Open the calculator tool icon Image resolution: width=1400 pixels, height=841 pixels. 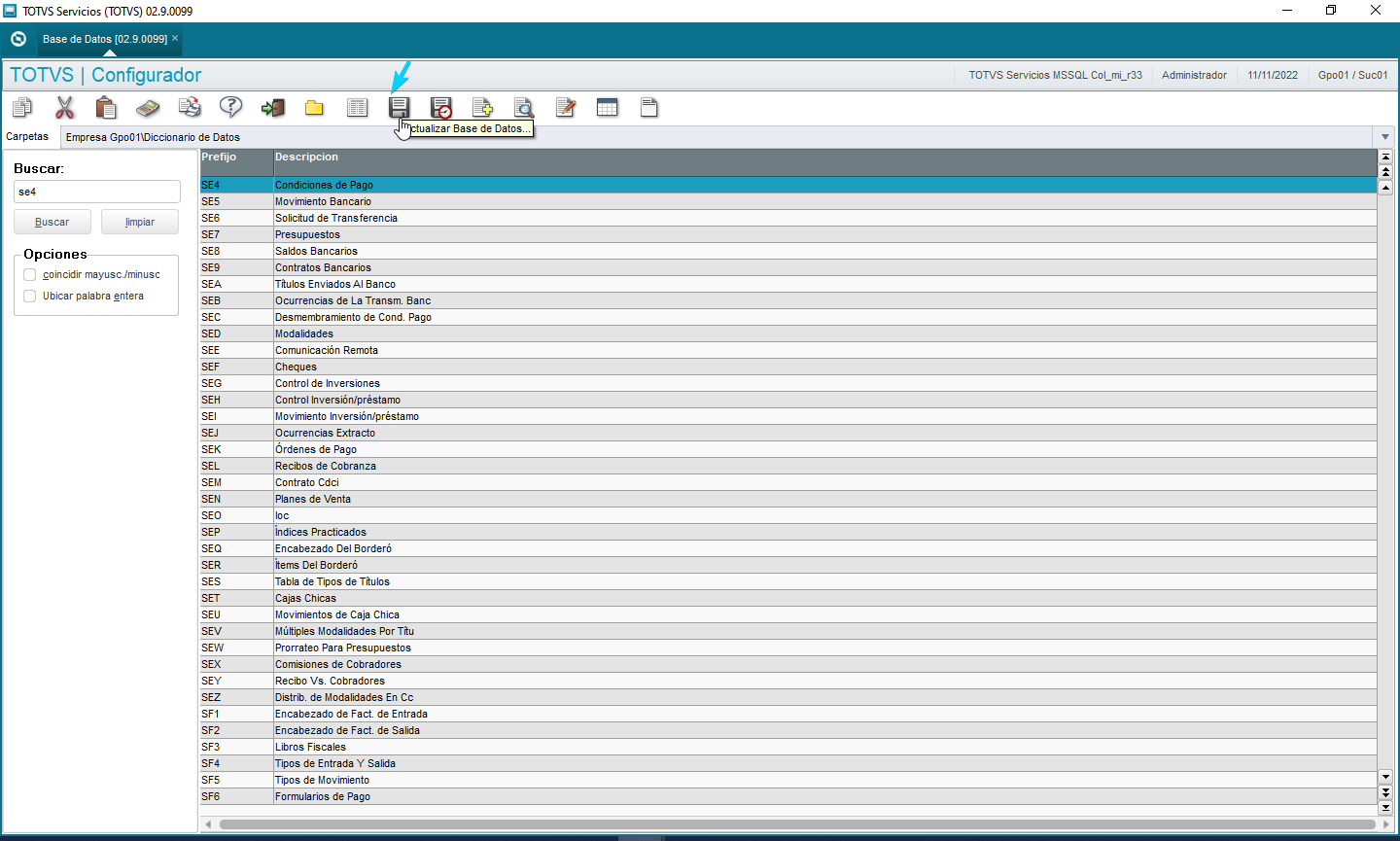pos(148,107)
